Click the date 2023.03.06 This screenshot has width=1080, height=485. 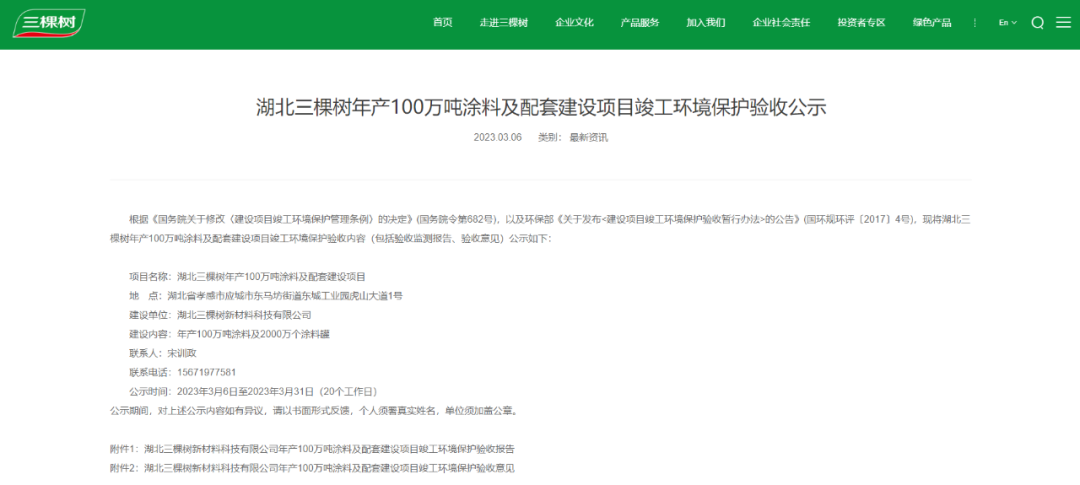[497, 138]
